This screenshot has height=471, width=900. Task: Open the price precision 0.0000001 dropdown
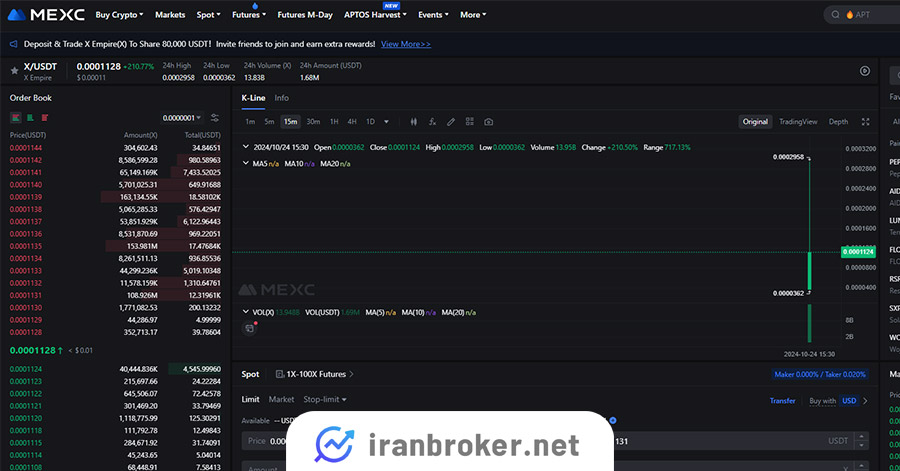pos(181,118)
